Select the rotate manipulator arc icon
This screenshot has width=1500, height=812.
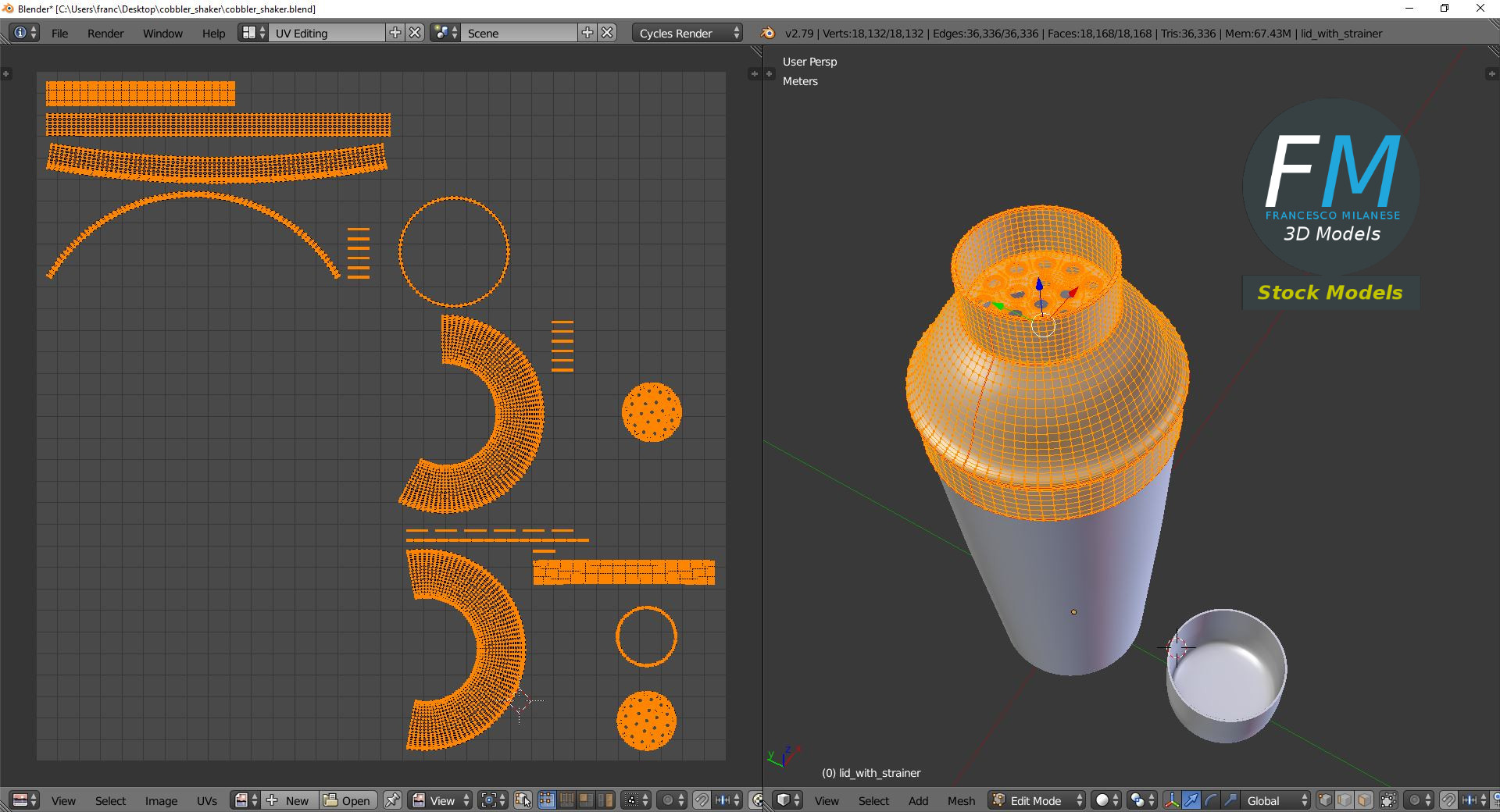(1210, 800)
